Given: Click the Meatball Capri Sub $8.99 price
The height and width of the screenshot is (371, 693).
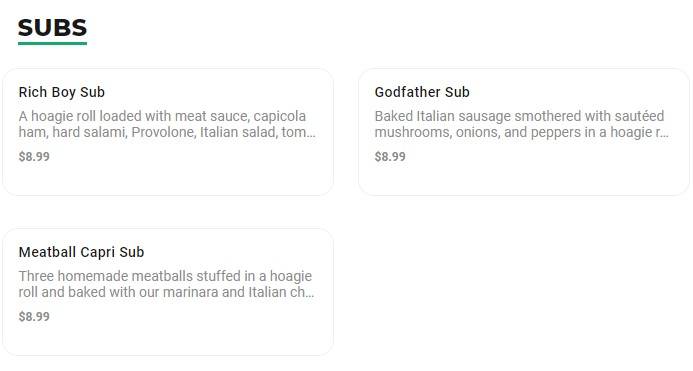Looking at the screenshot, I should click(x=34, y=317).
